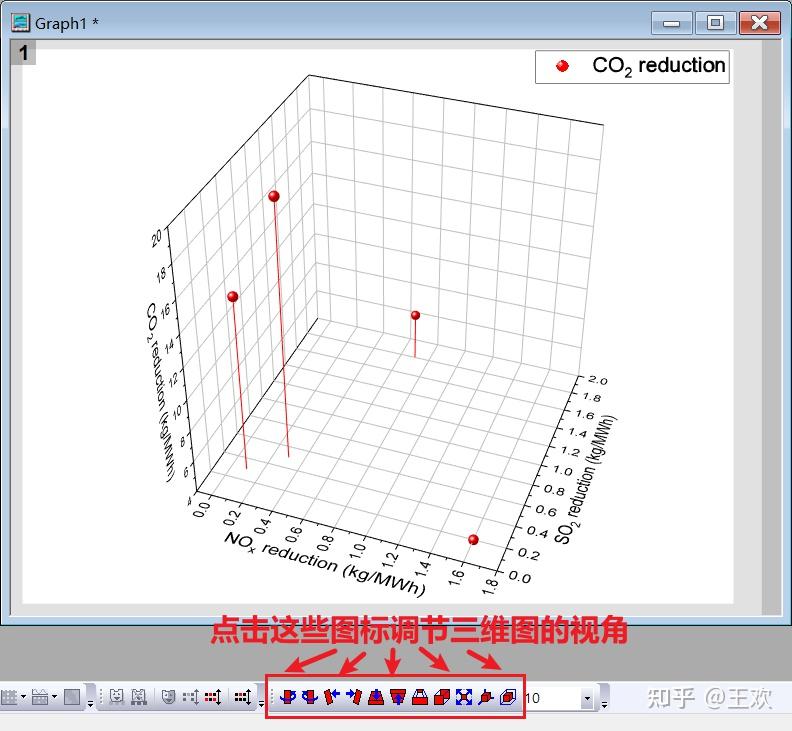Click the reset rotation icon

pyautogui.click(x=485, y=697)
